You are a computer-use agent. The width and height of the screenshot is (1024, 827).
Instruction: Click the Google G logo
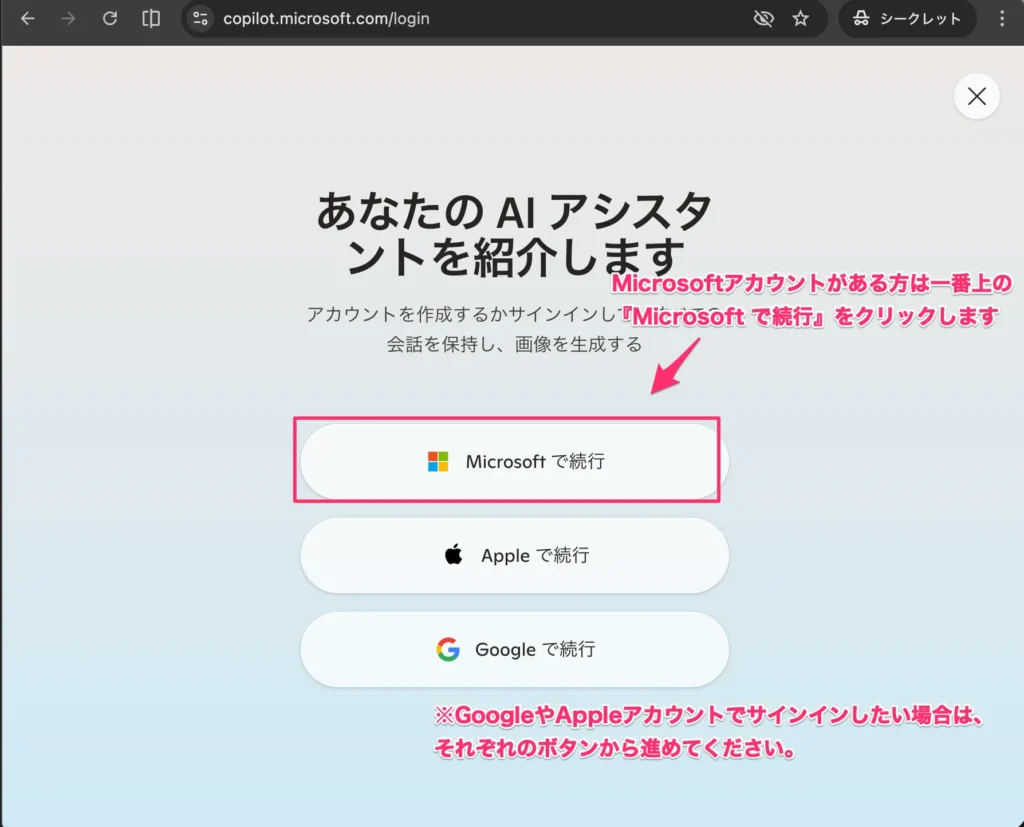point(448,649)
